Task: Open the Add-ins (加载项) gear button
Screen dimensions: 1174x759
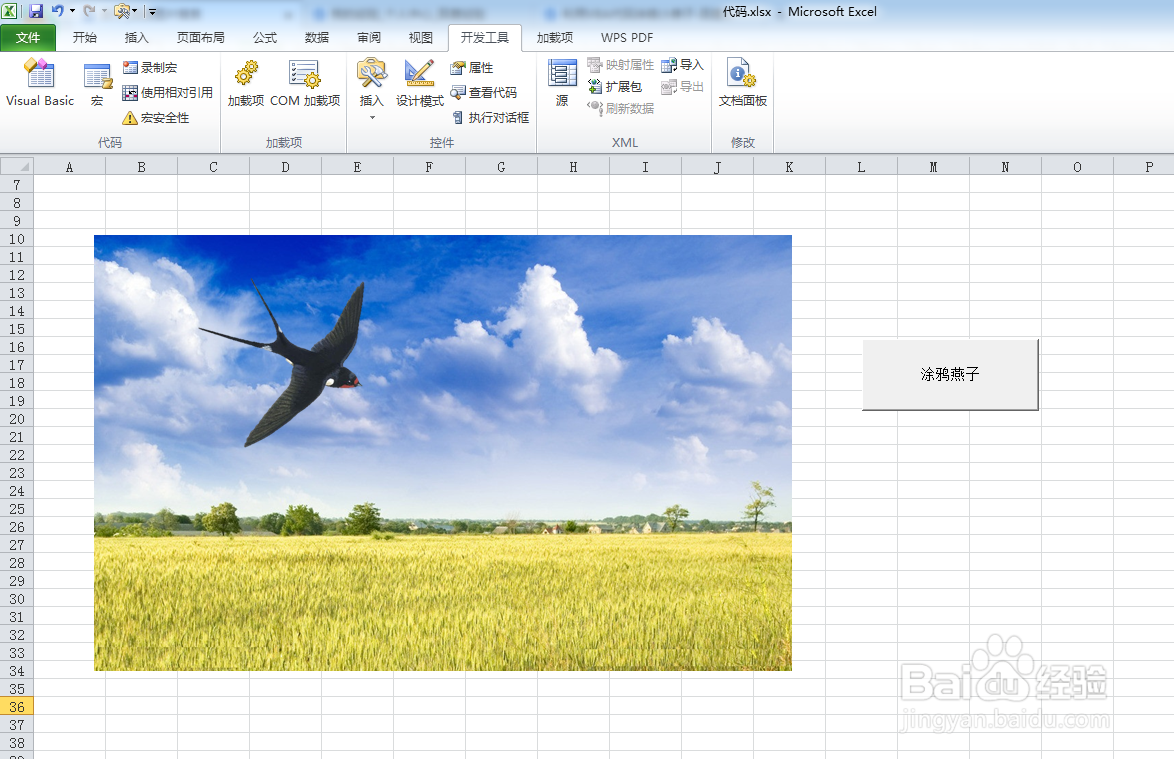Action: [x=246, y=84]
